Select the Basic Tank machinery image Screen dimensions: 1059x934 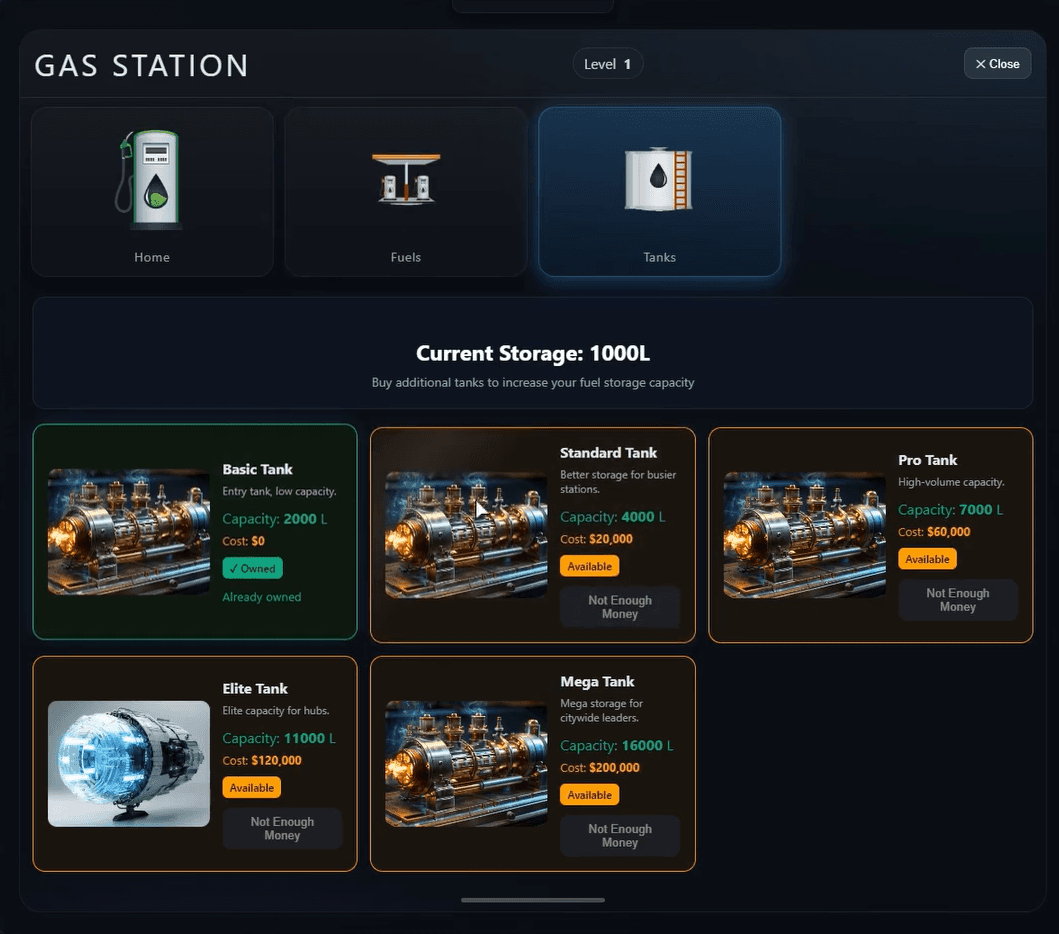click(x=128, y=532)
